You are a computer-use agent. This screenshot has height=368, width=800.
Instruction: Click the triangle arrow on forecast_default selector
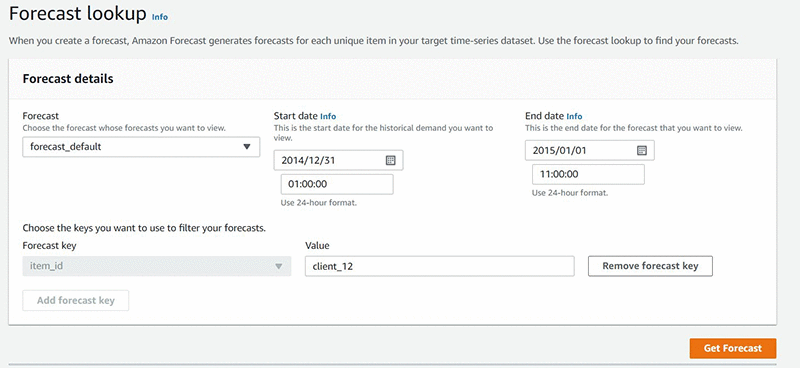[x=247, y=147]
